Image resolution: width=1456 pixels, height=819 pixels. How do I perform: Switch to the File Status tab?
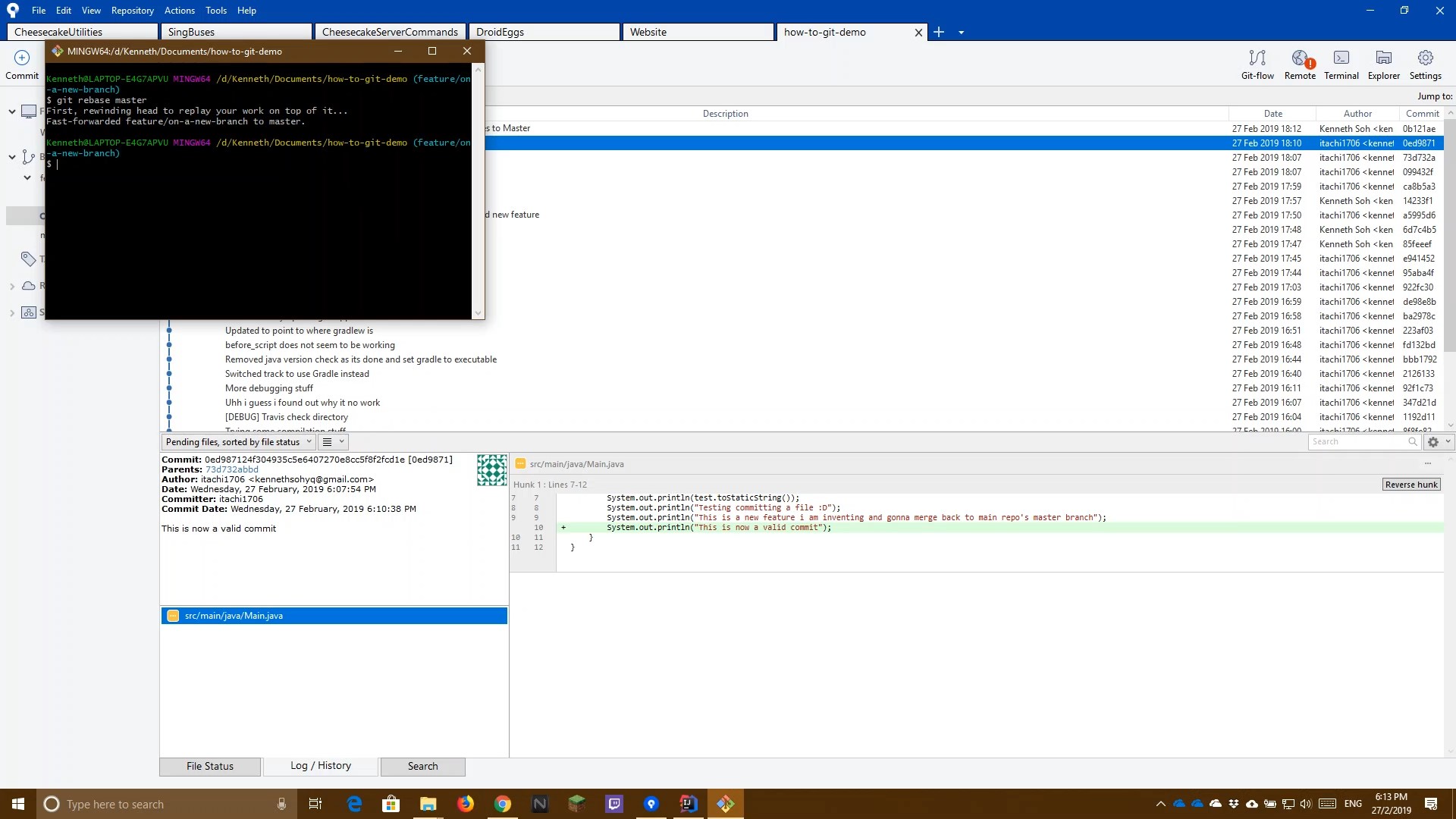click(x=210, y=766)
